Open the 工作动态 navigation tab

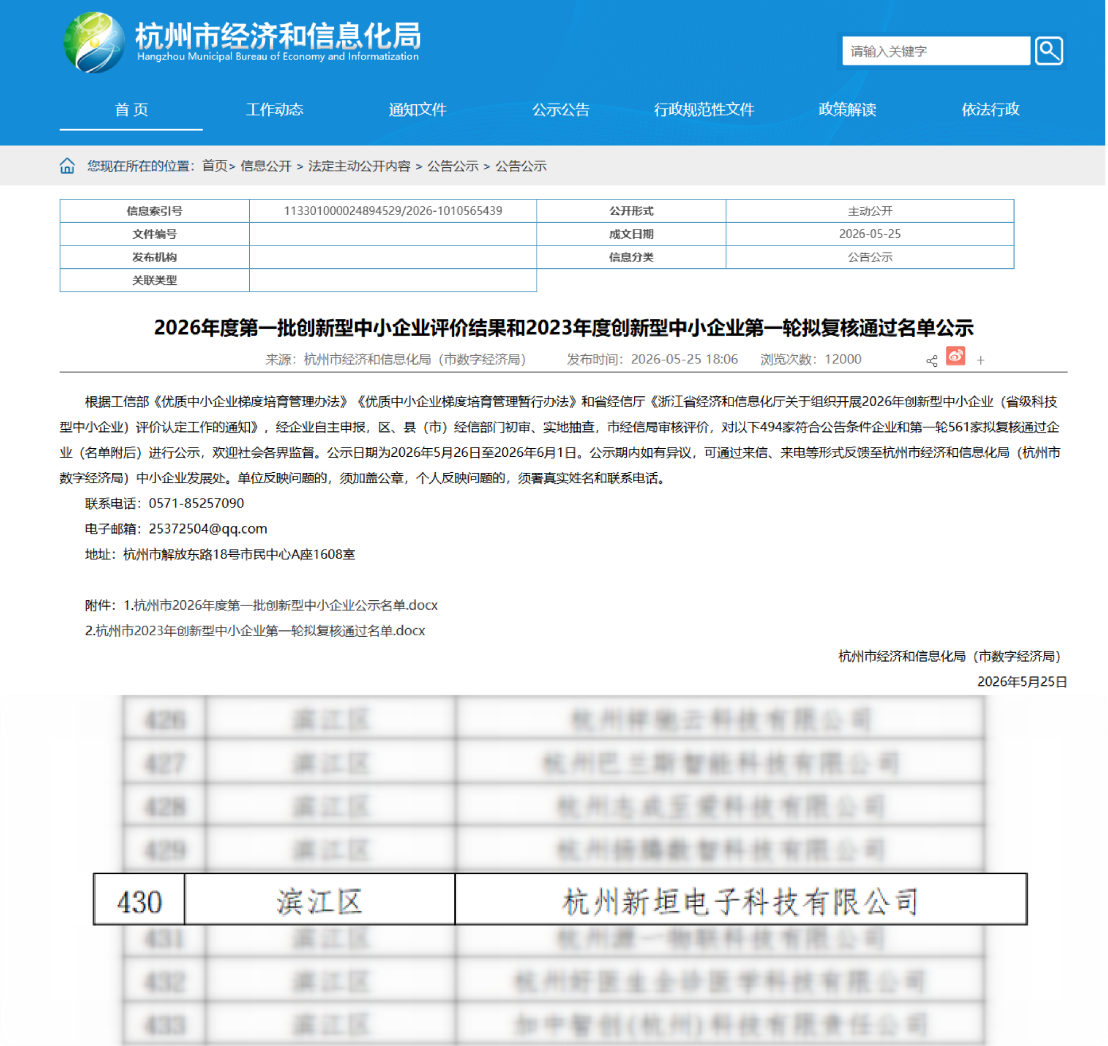(274, 110)
